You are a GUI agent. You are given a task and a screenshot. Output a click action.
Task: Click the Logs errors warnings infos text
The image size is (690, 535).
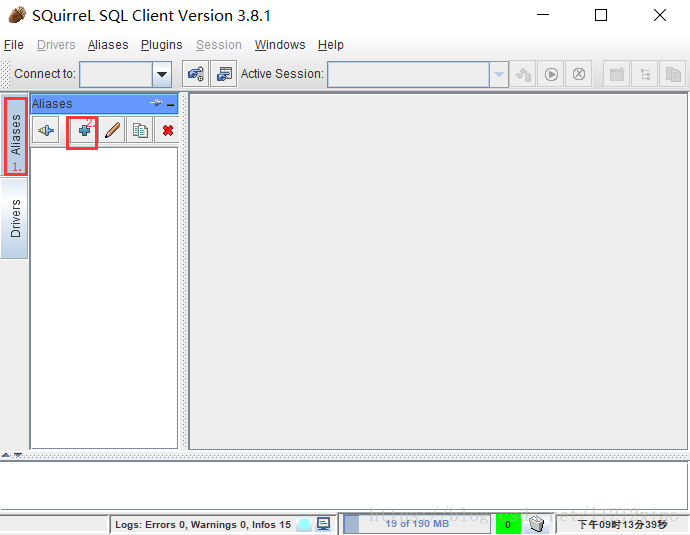203,524
